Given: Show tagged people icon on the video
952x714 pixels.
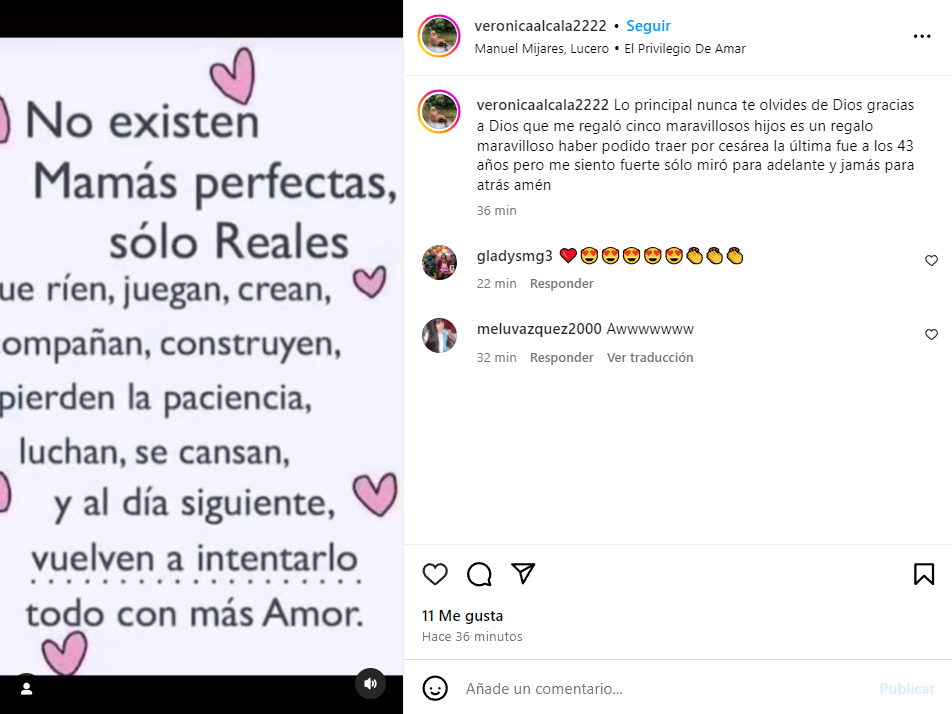Looking at the screenshot, I should [27, 688].
